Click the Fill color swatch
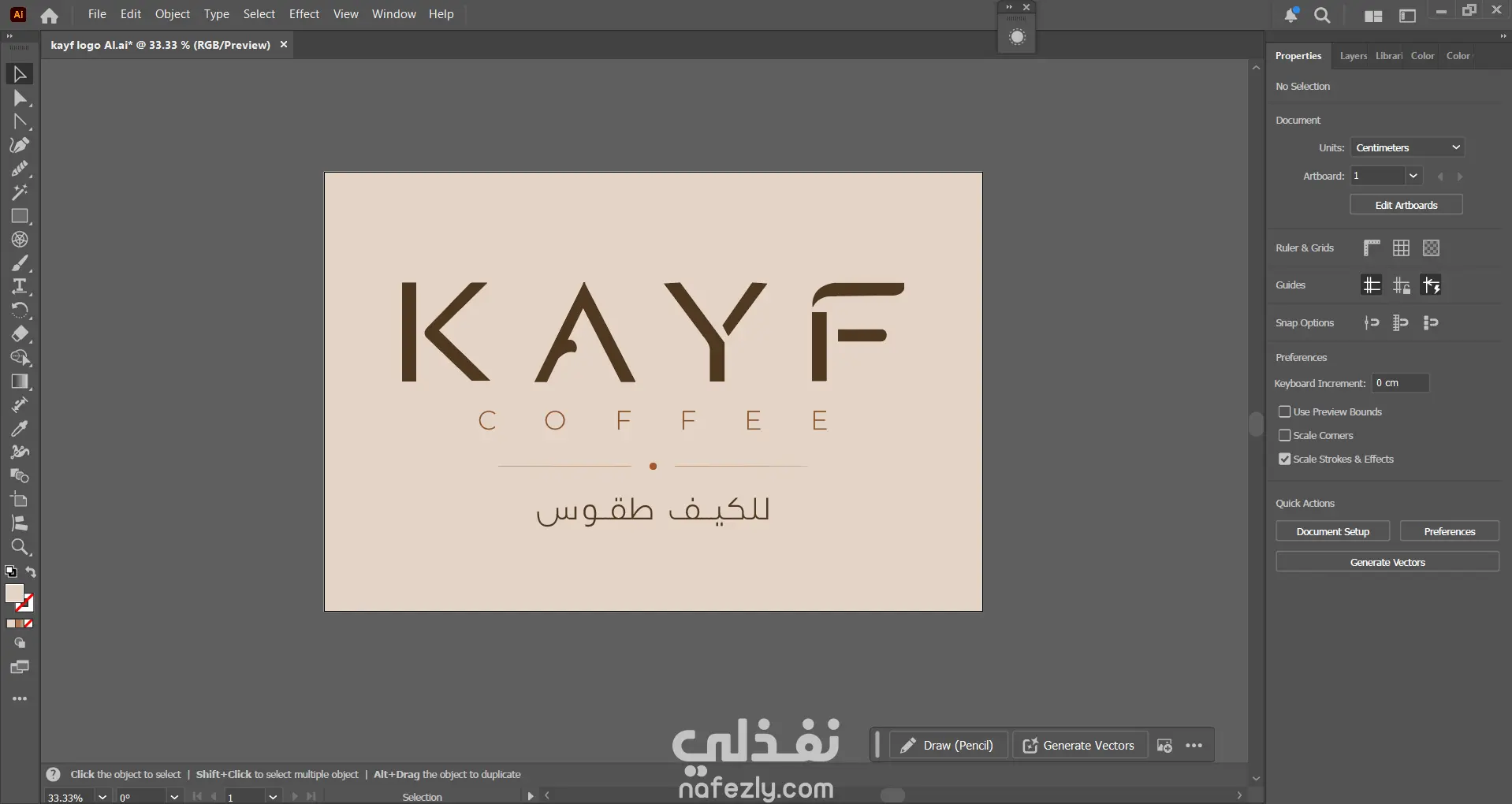This screenshot has width=1512, height=804. coord(14,594)
